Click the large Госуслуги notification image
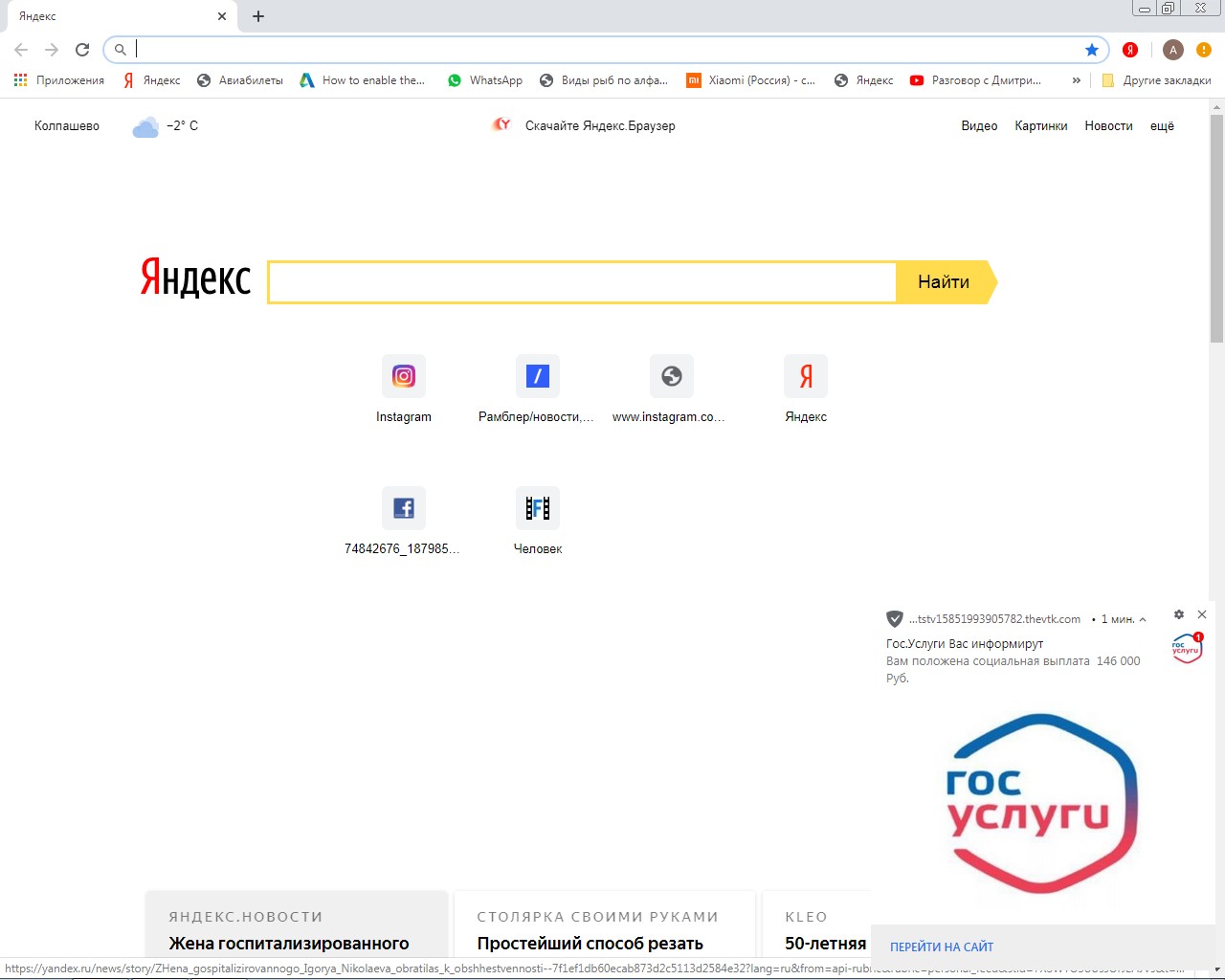This screenshot has width=1225, height=980. click(1041, 804)
